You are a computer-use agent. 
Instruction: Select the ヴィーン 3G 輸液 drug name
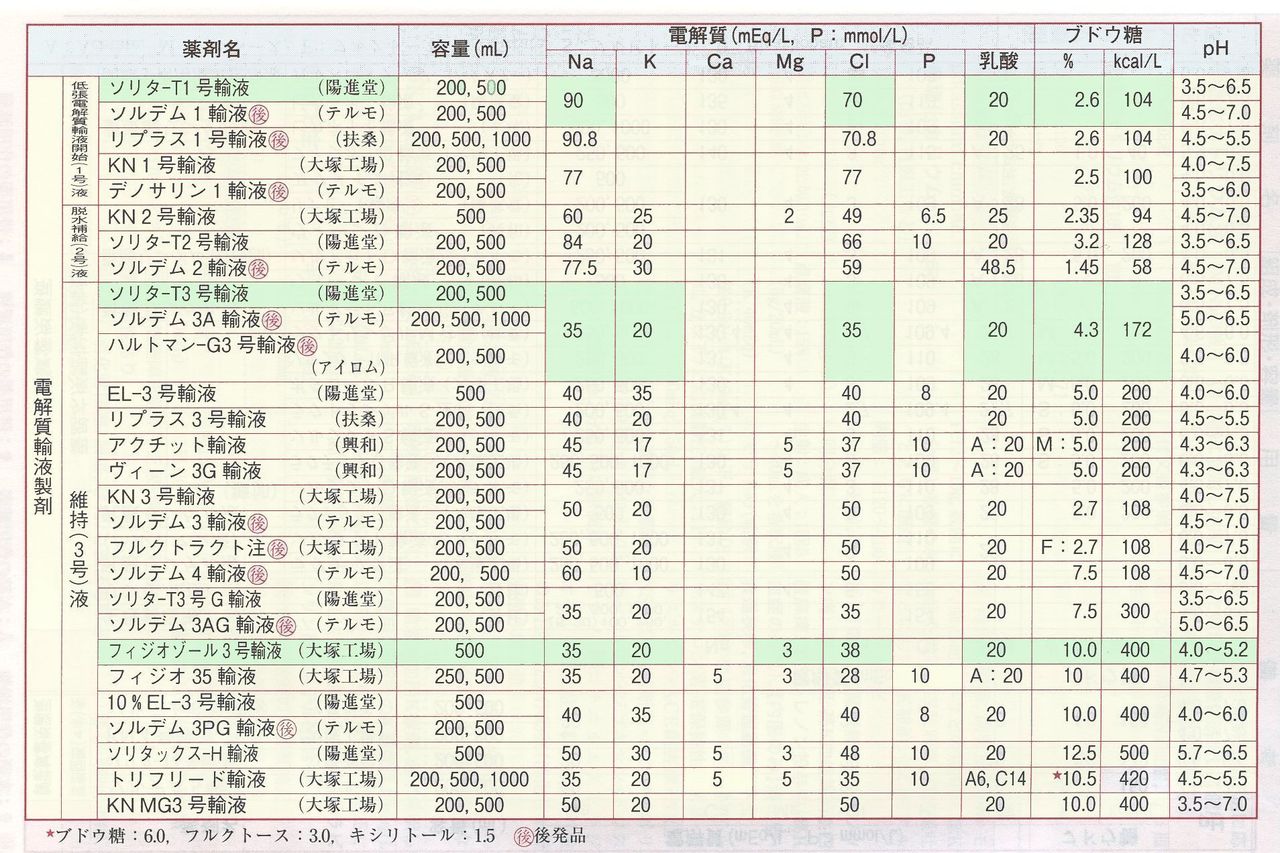pyautogui.click(x=185, y=470)
